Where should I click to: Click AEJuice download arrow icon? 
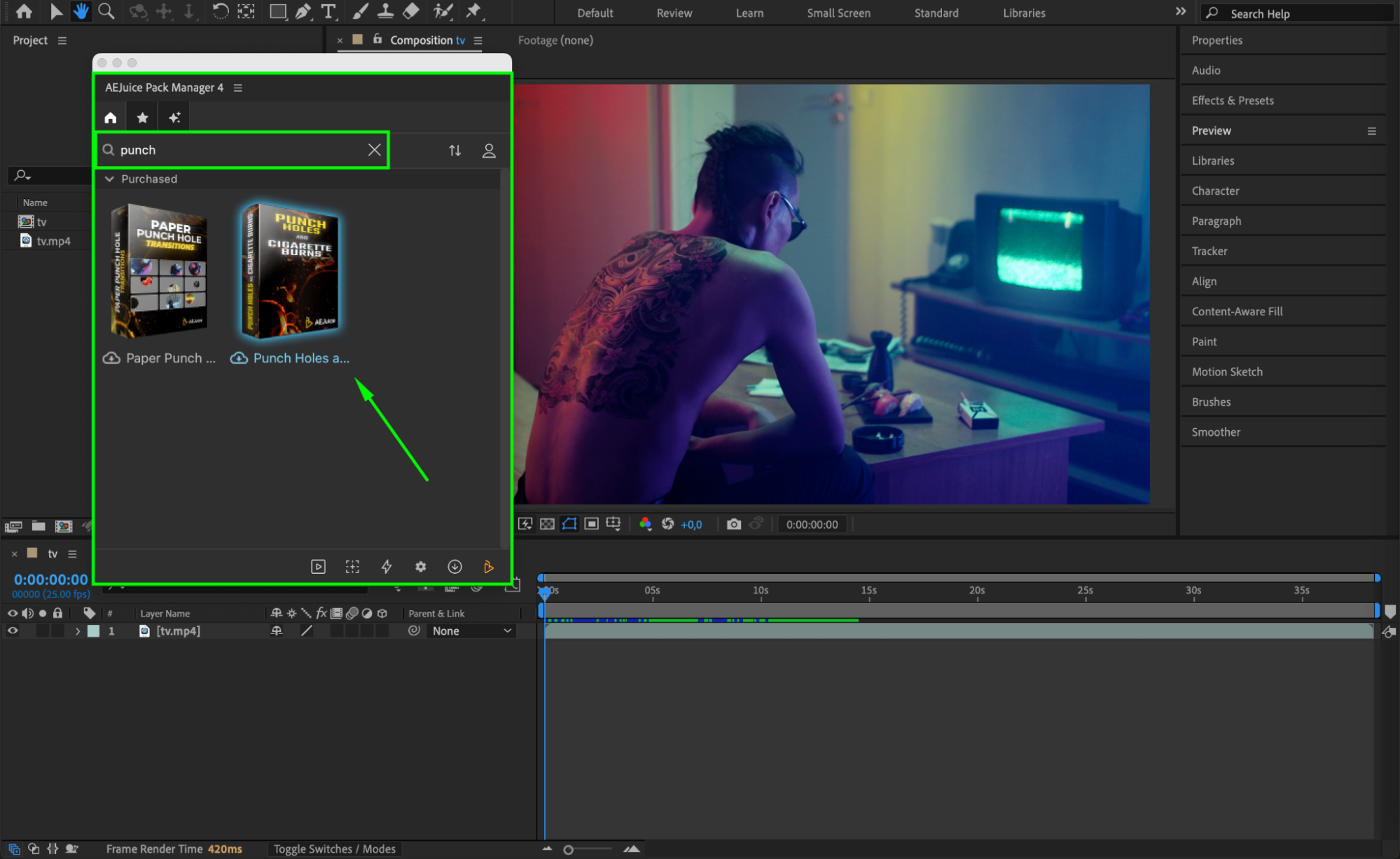[455, 567]
